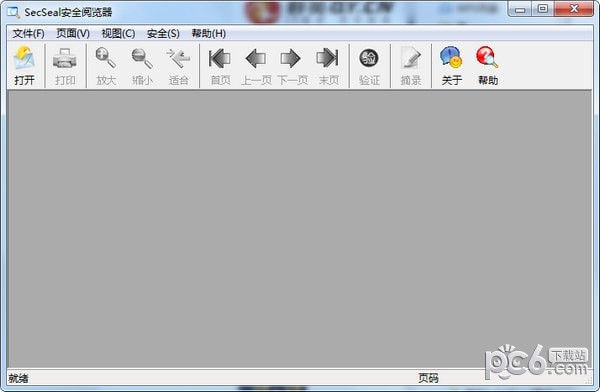600x392 pixels.
Task: Click the 就绪 status bar text
Action: [18, 378]
